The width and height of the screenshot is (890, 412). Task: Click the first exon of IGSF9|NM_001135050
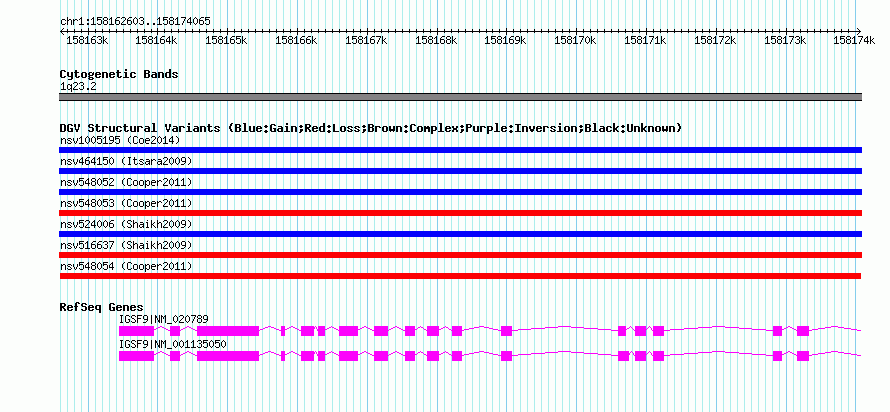[136, 356]
